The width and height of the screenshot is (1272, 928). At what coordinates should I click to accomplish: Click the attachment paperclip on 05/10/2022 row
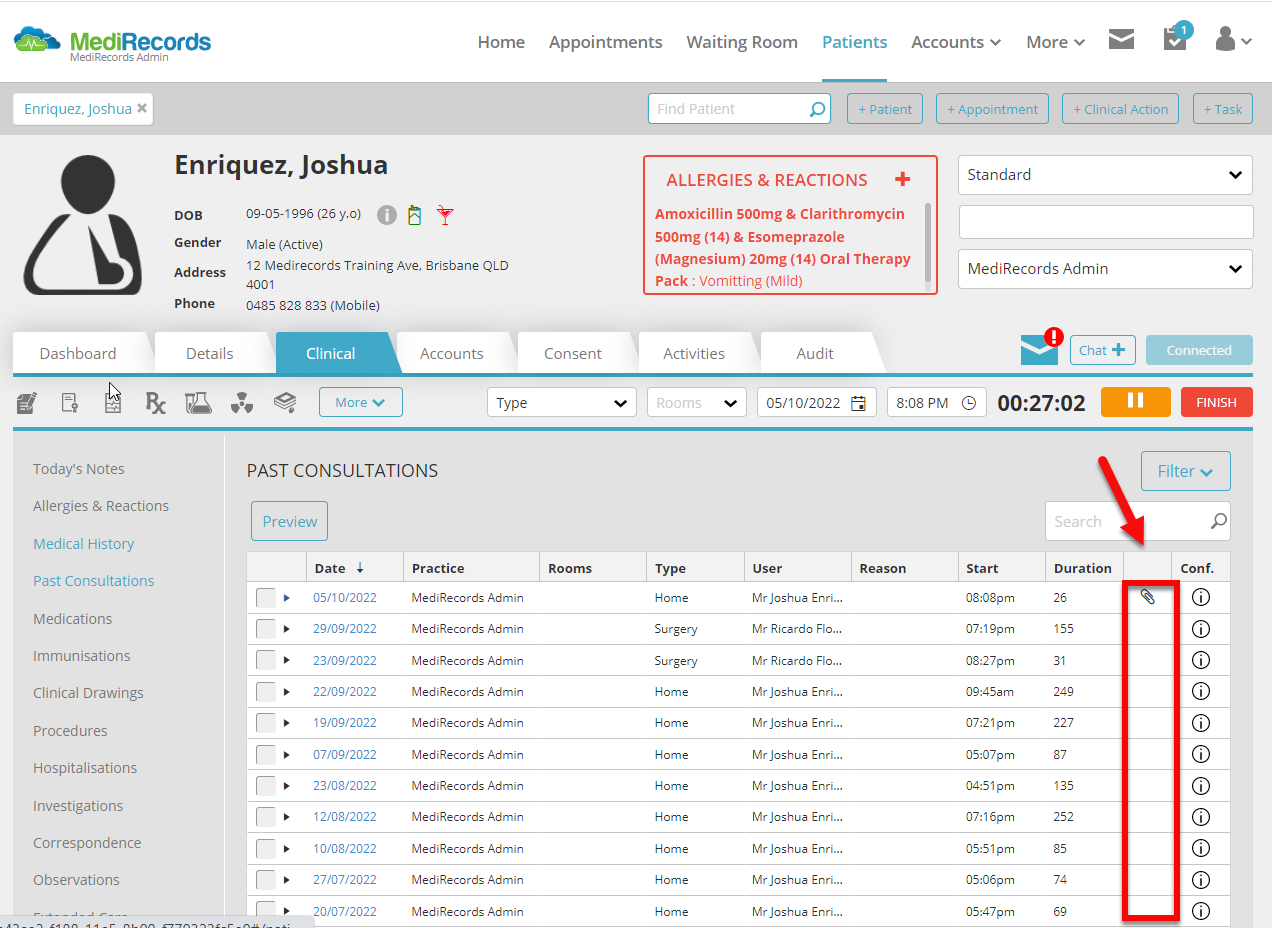1148,597
